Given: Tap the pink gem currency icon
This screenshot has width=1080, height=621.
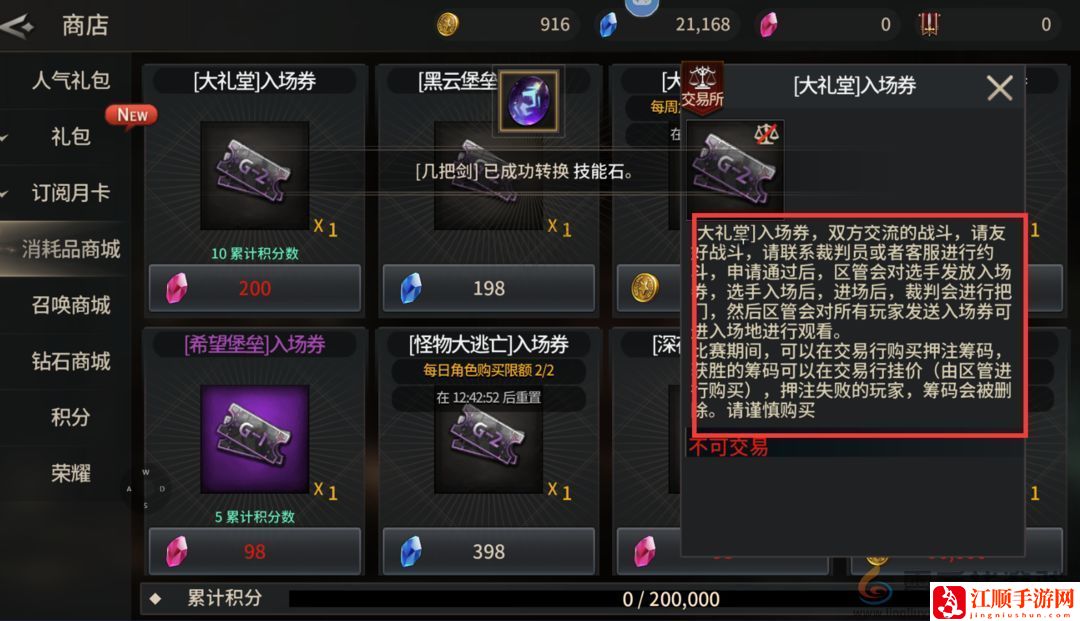Looking at the screenshot, I should (x=768, y=25).
